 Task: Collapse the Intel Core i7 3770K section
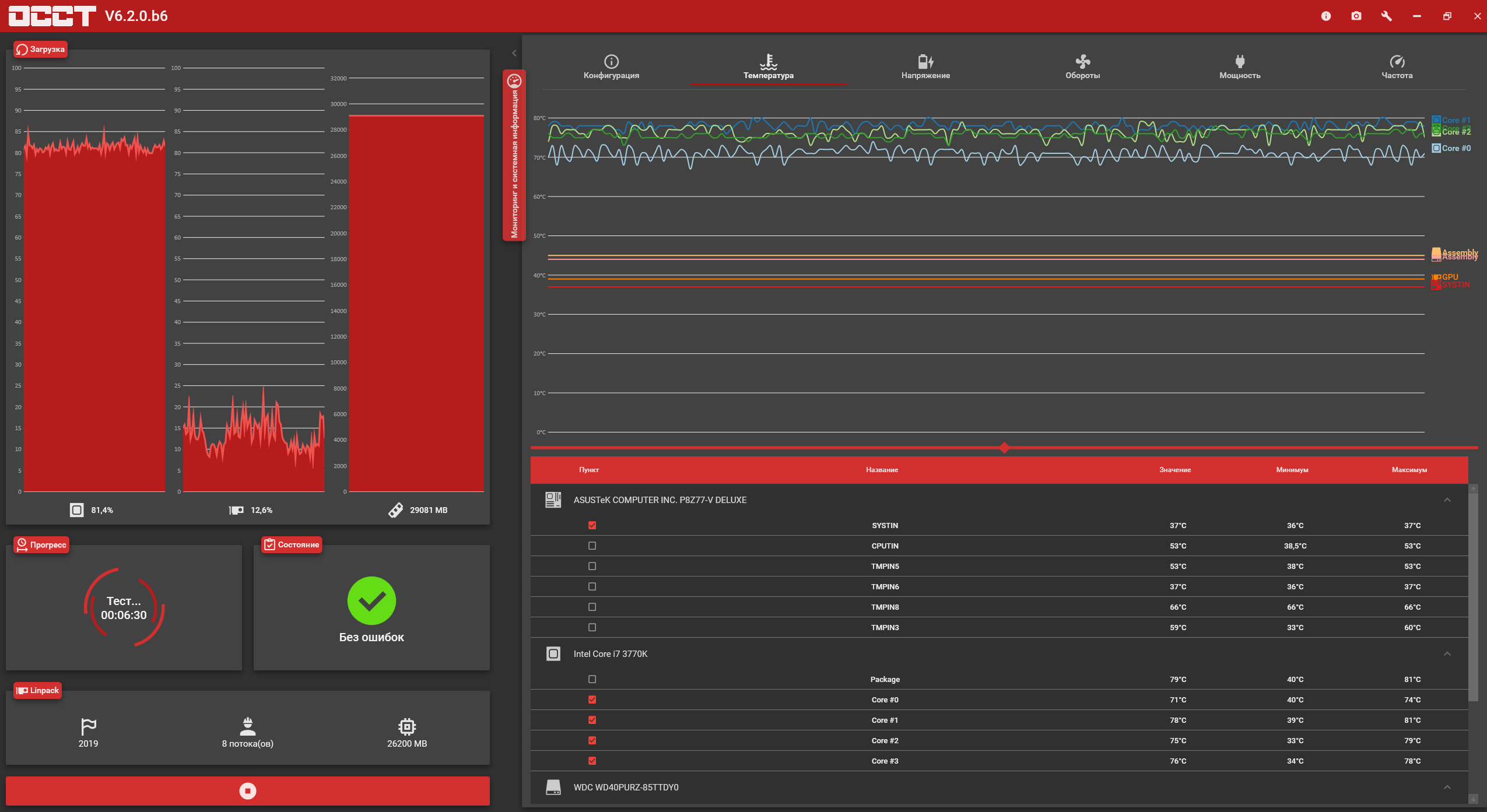pos(1447,654)
